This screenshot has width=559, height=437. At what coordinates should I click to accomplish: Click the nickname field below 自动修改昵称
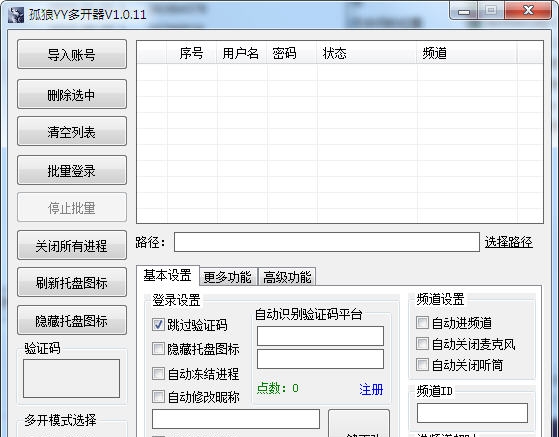[x=236, y=419]
